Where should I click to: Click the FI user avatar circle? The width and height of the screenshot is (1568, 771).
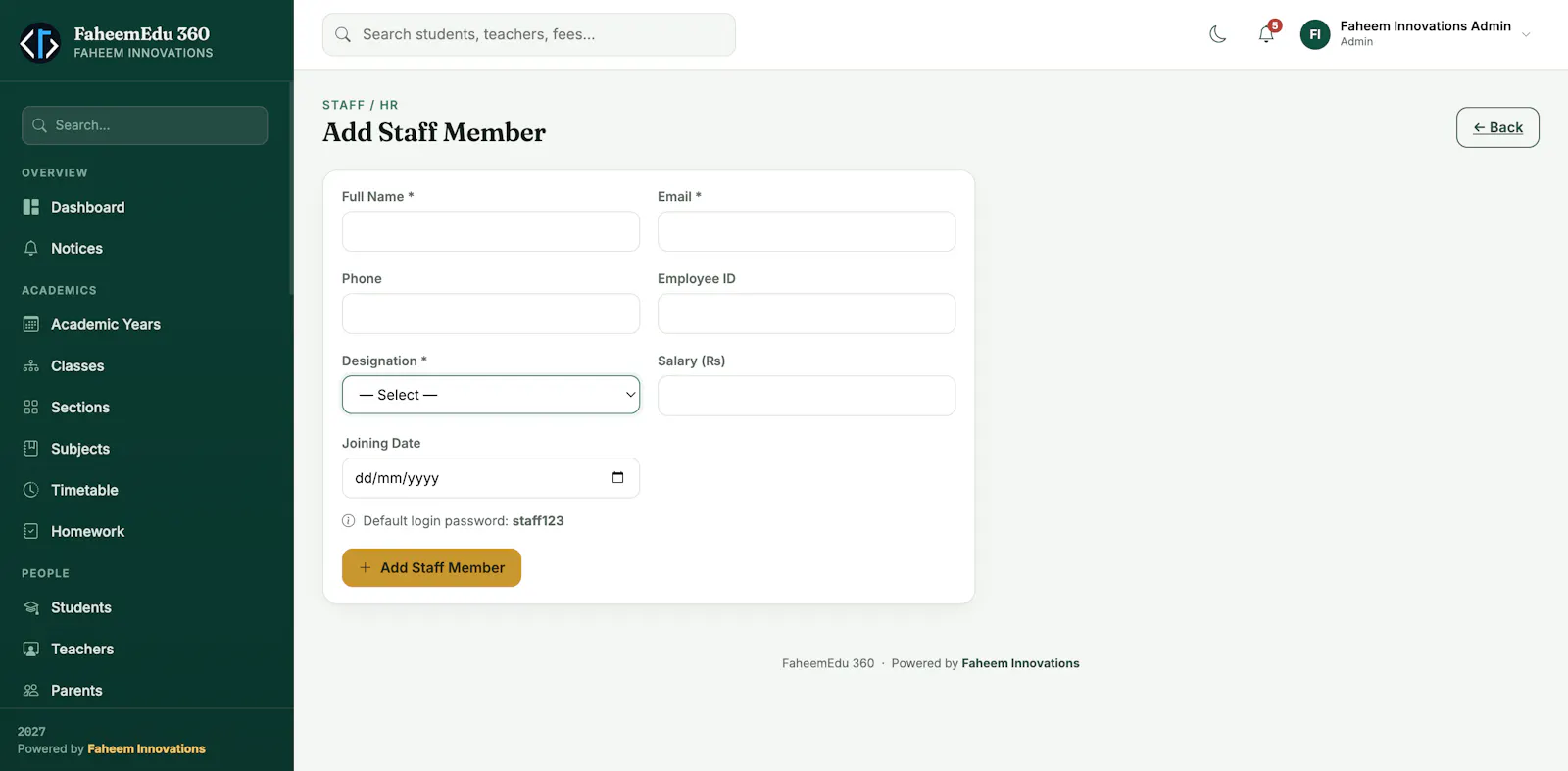click(x=1315, y=34)
